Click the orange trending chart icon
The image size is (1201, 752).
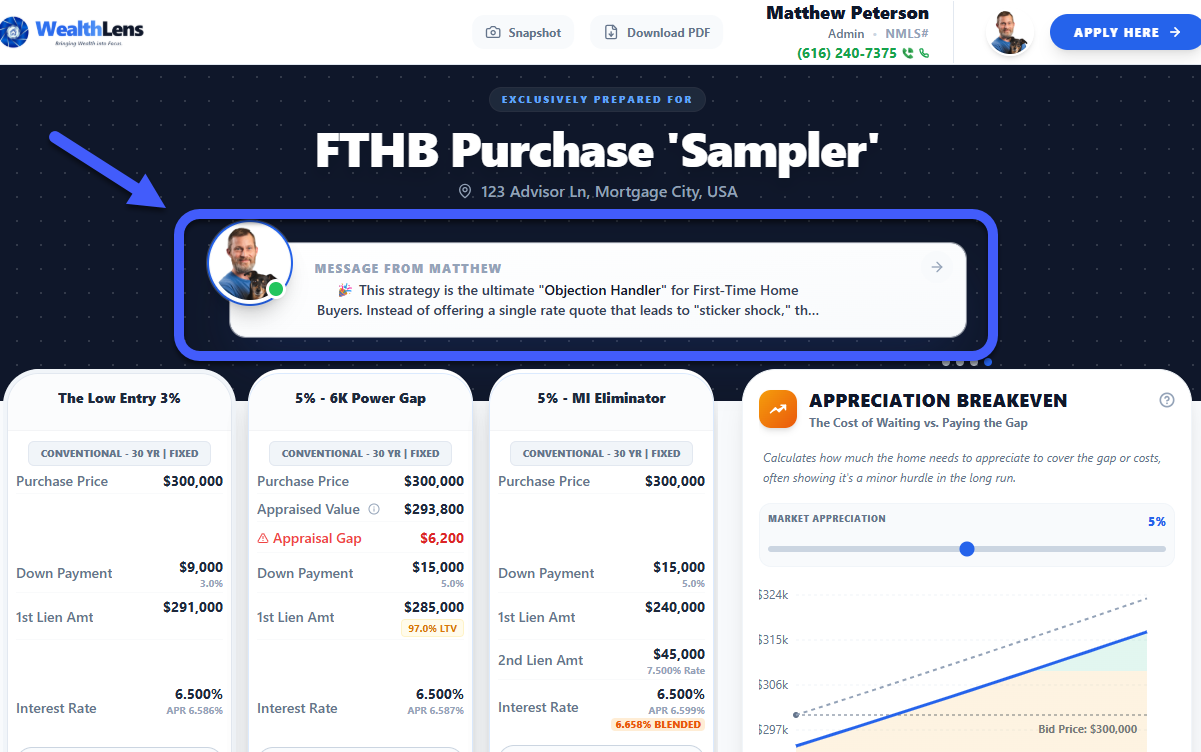(x=778, y=409)
